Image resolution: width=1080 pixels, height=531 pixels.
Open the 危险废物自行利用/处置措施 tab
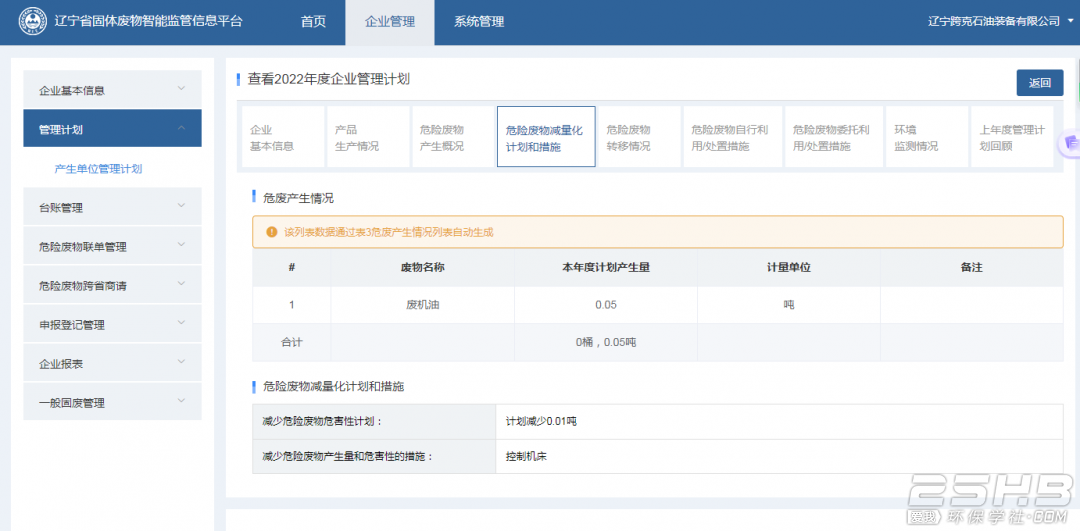click(x=733, y=137)
